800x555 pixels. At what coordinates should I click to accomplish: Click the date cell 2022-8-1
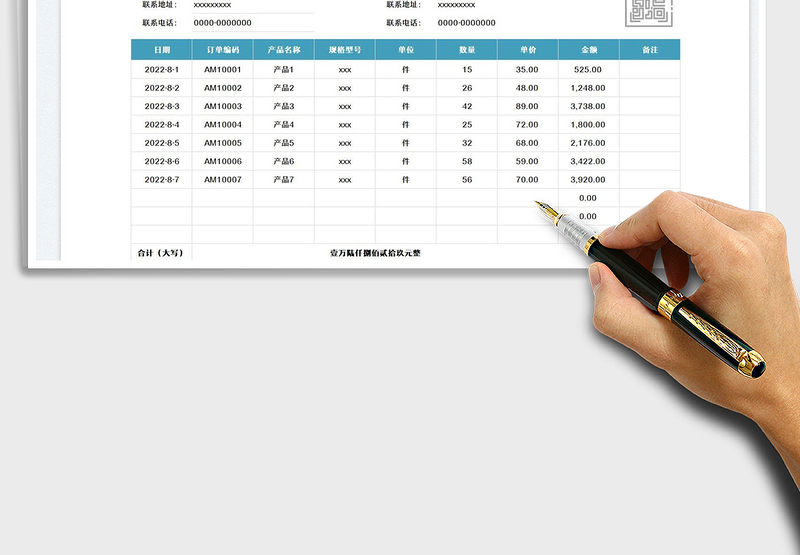point(162,69)
